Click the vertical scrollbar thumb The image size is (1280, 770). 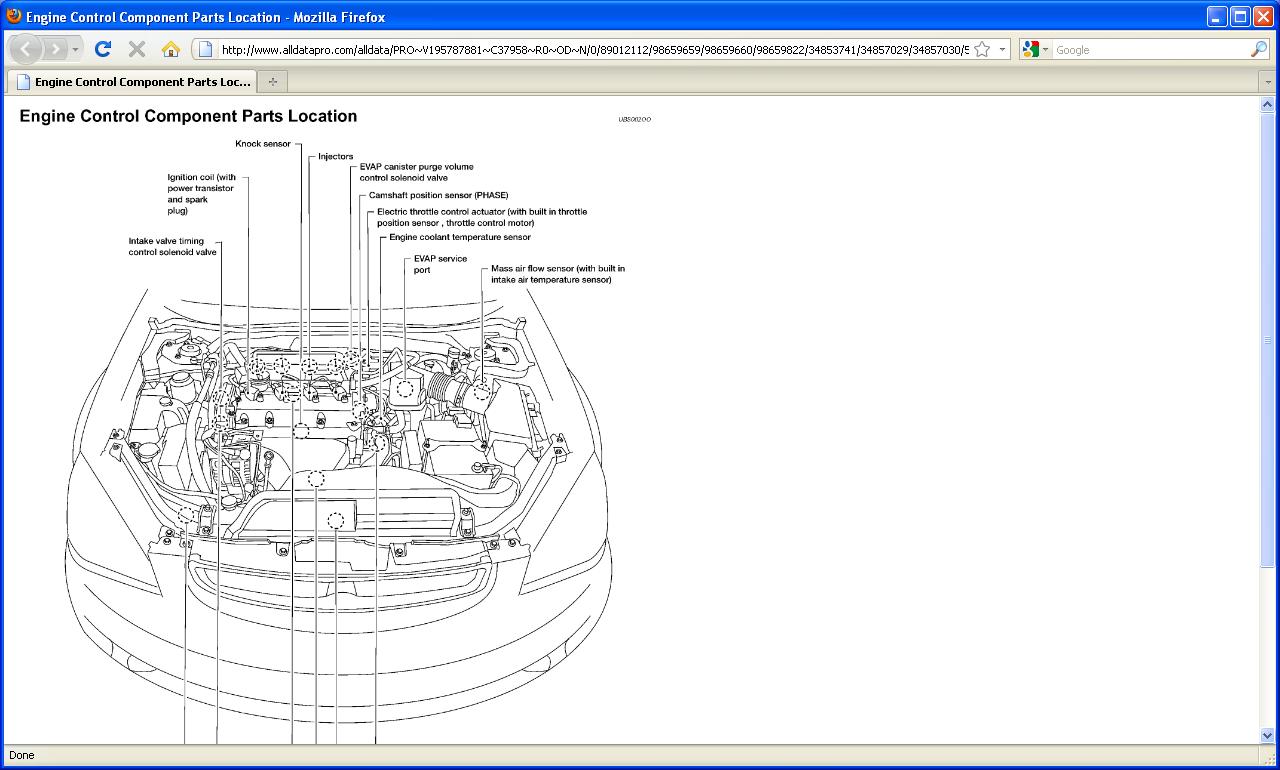[x=1268, y=340]
